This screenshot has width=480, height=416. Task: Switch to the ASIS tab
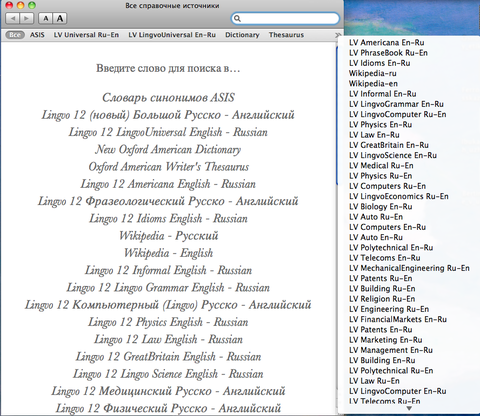coord(37,35)
